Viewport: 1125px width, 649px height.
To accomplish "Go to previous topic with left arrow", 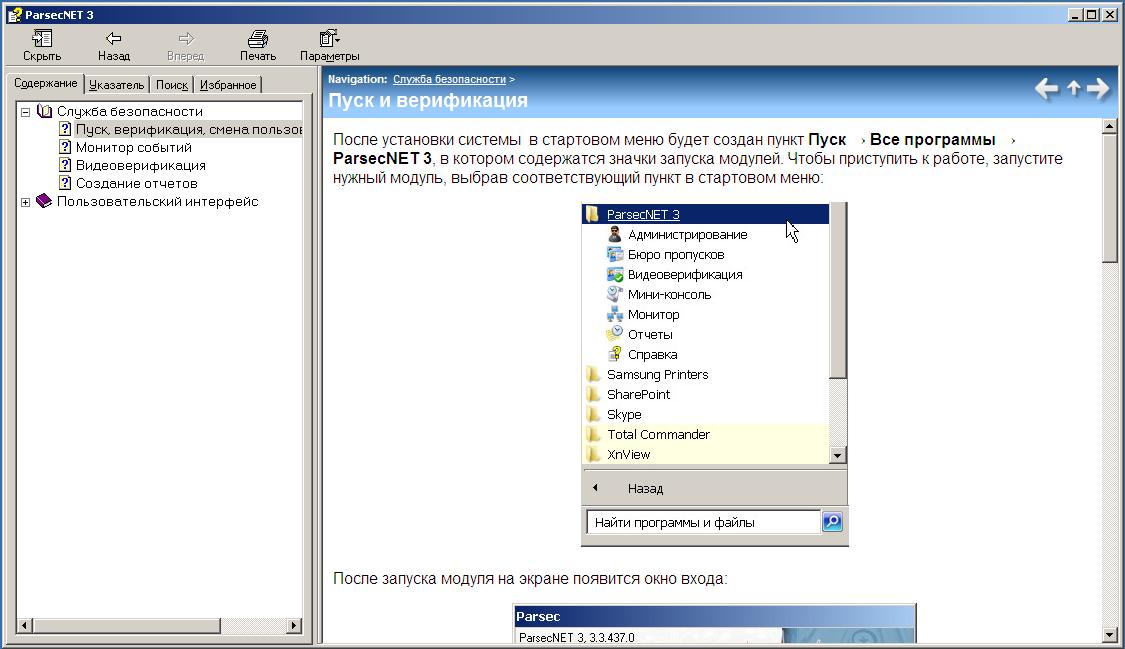I will pos(1046,89).
